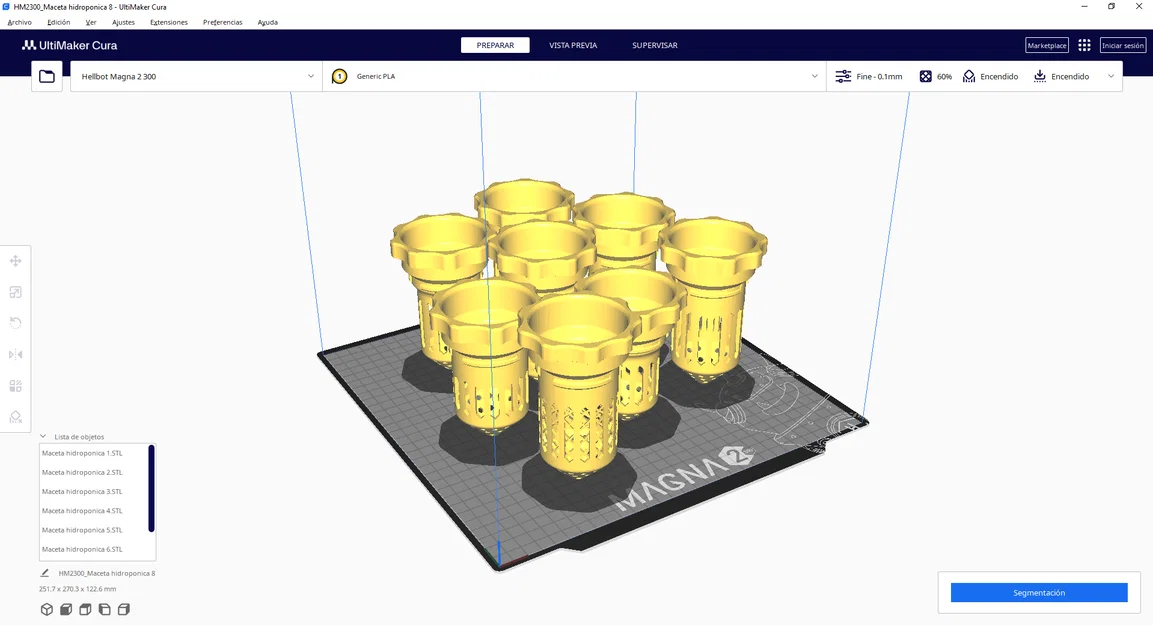Open the Per Model Settings tool

(x=15, y=386)
